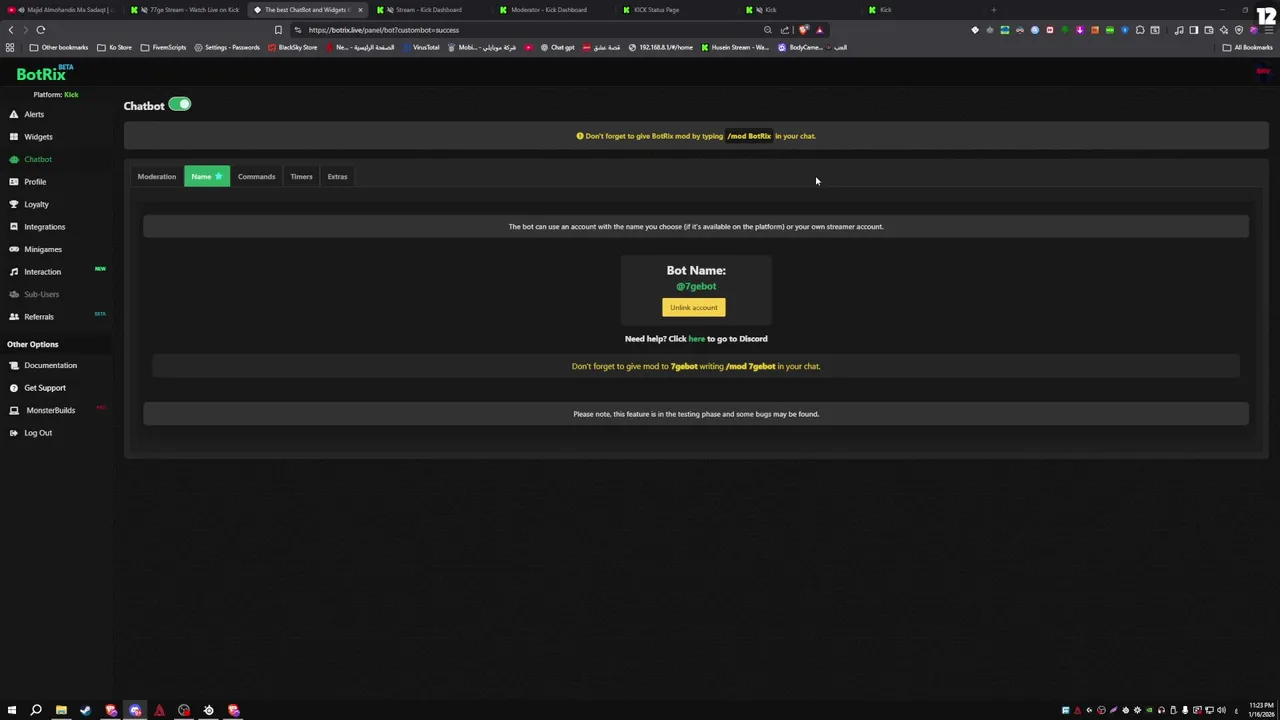The image size is (1280, 720).
Task: Click the Sub-Users sidebar entry
Action: tap(41, 294)
